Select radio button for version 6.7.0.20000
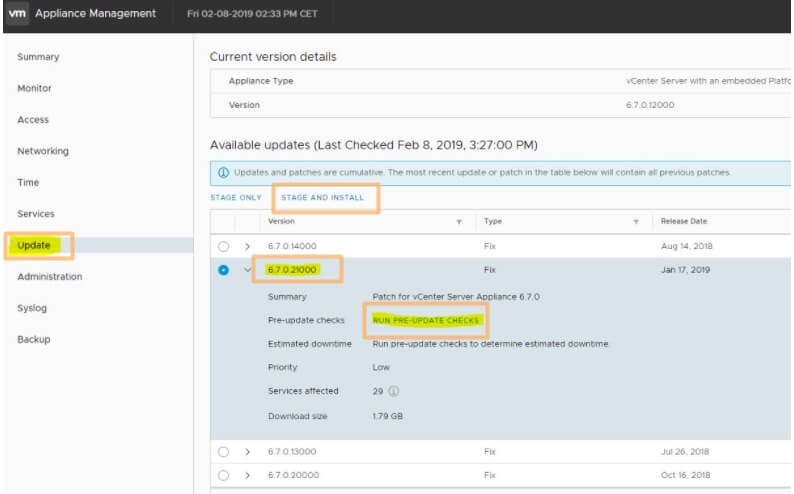Screen dimensions: 794x494 (x=223, y=475)
